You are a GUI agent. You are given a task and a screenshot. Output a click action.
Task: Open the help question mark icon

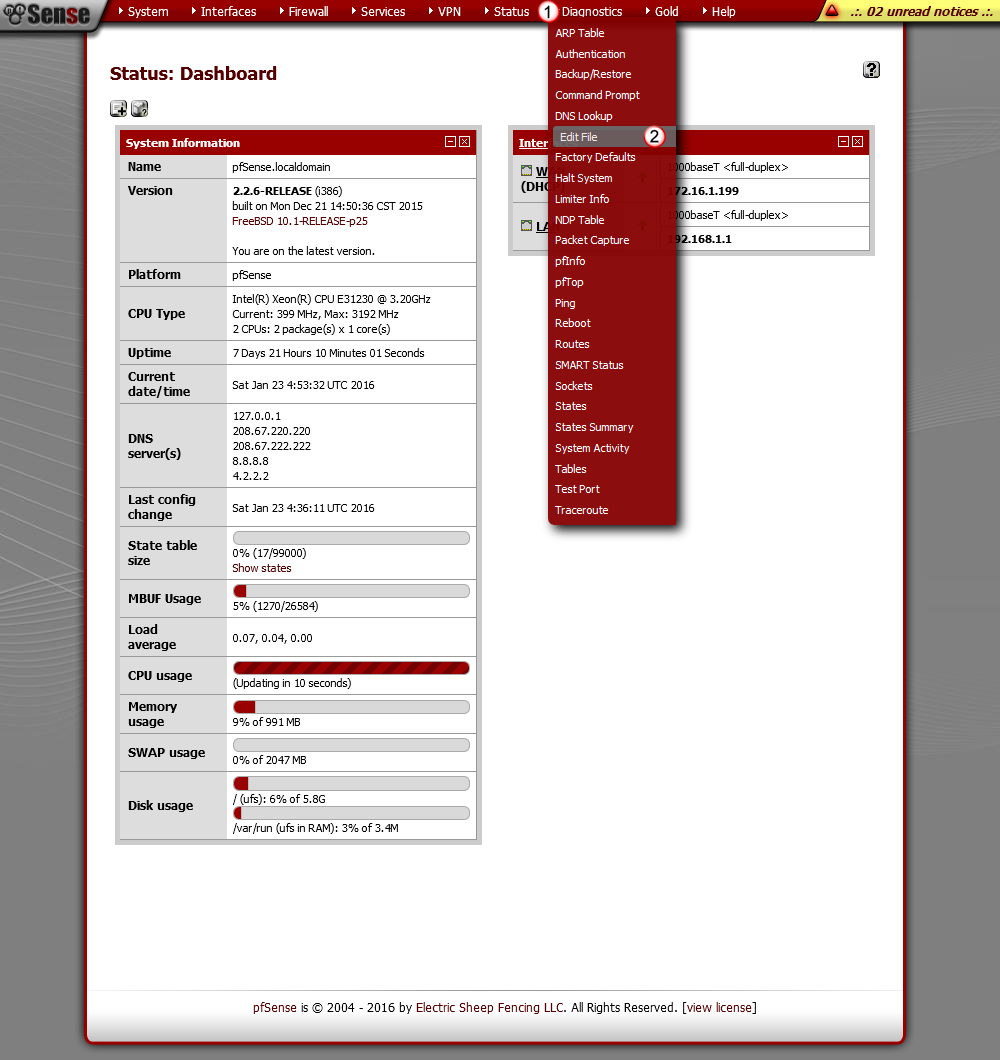[x=871, y=70]
